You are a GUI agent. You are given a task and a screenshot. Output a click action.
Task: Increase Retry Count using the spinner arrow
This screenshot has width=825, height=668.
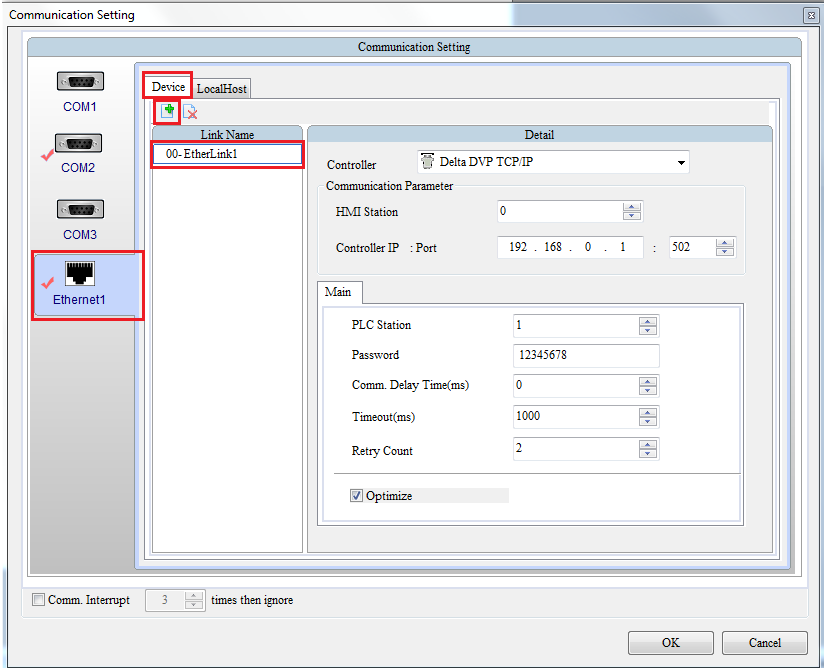648,444
